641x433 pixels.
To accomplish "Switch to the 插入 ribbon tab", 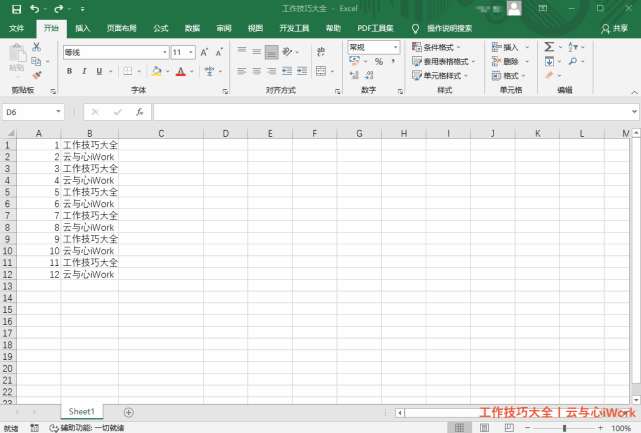I will 83,28.
